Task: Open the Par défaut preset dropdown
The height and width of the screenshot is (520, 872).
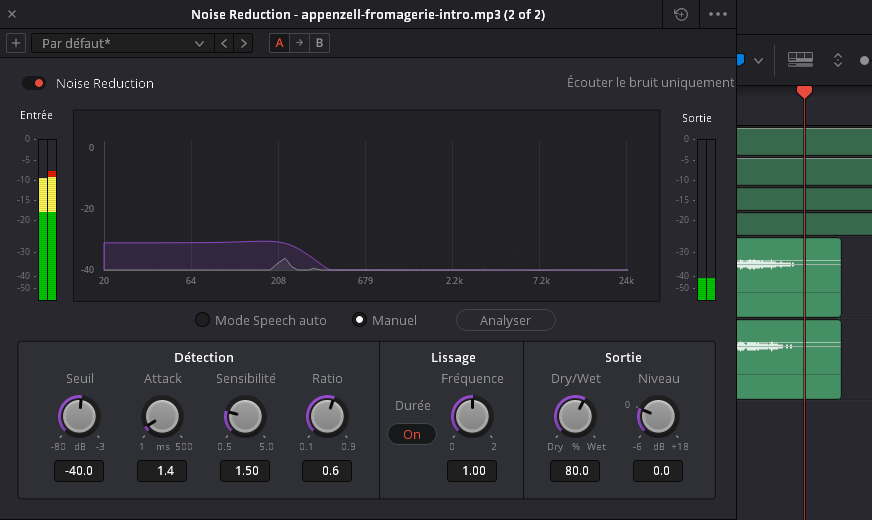Action: coord(122,43)
